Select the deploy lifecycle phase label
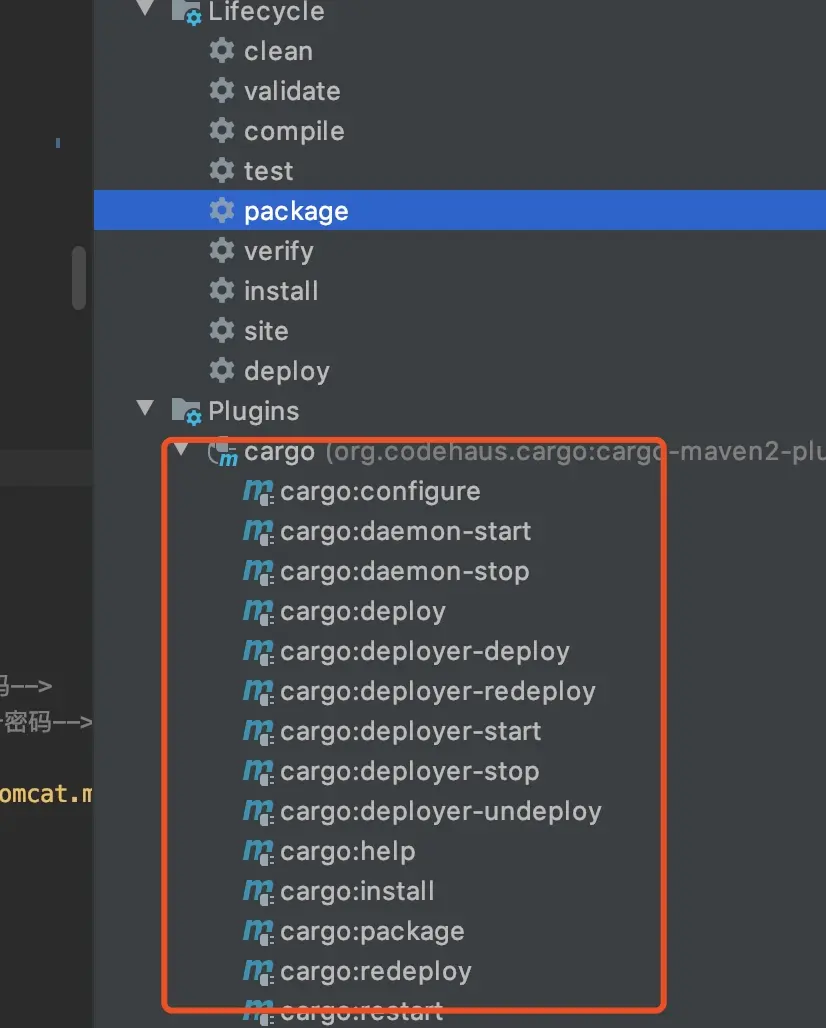 pos(286,372)
